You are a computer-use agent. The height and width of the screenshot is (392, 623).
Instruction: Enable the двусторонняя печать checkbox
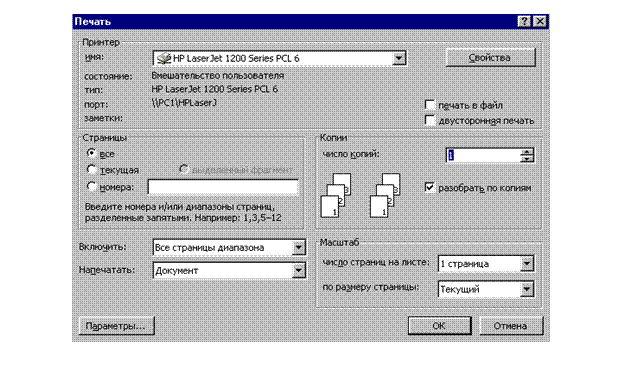coord(430,120)
